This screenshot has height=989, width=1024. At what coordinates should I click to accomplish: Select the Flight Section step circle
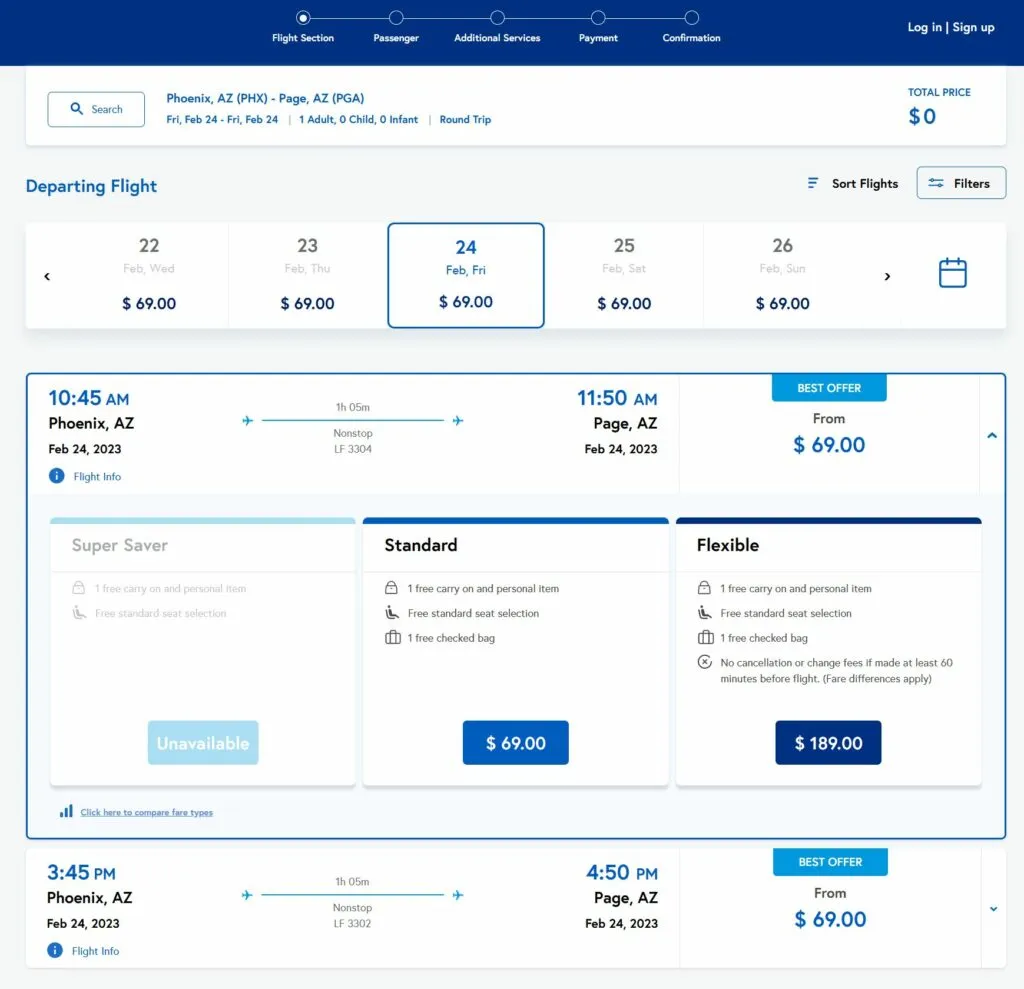pos(303,18)
